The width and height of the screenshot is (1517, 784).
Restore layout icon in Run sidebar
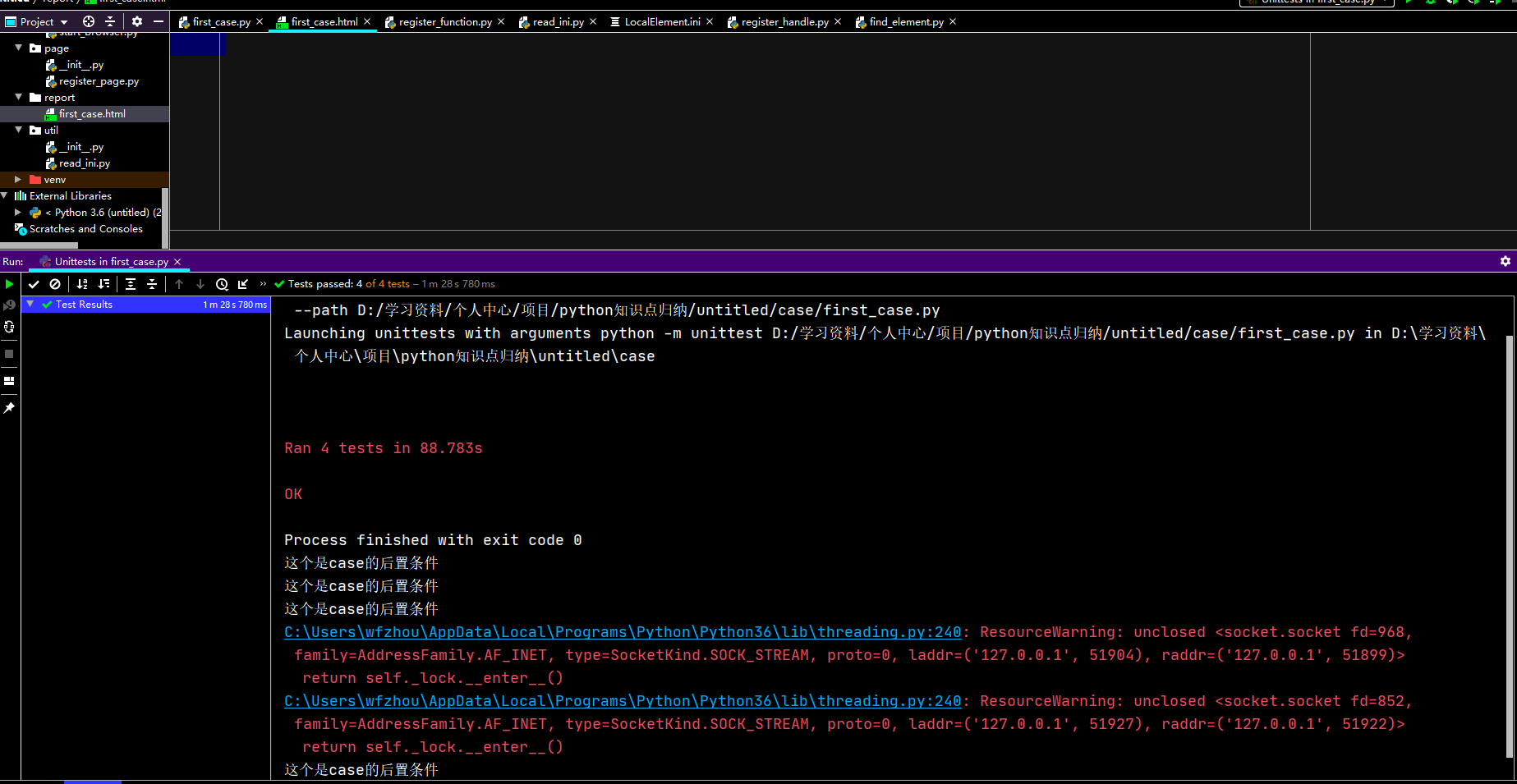[9, 381]
